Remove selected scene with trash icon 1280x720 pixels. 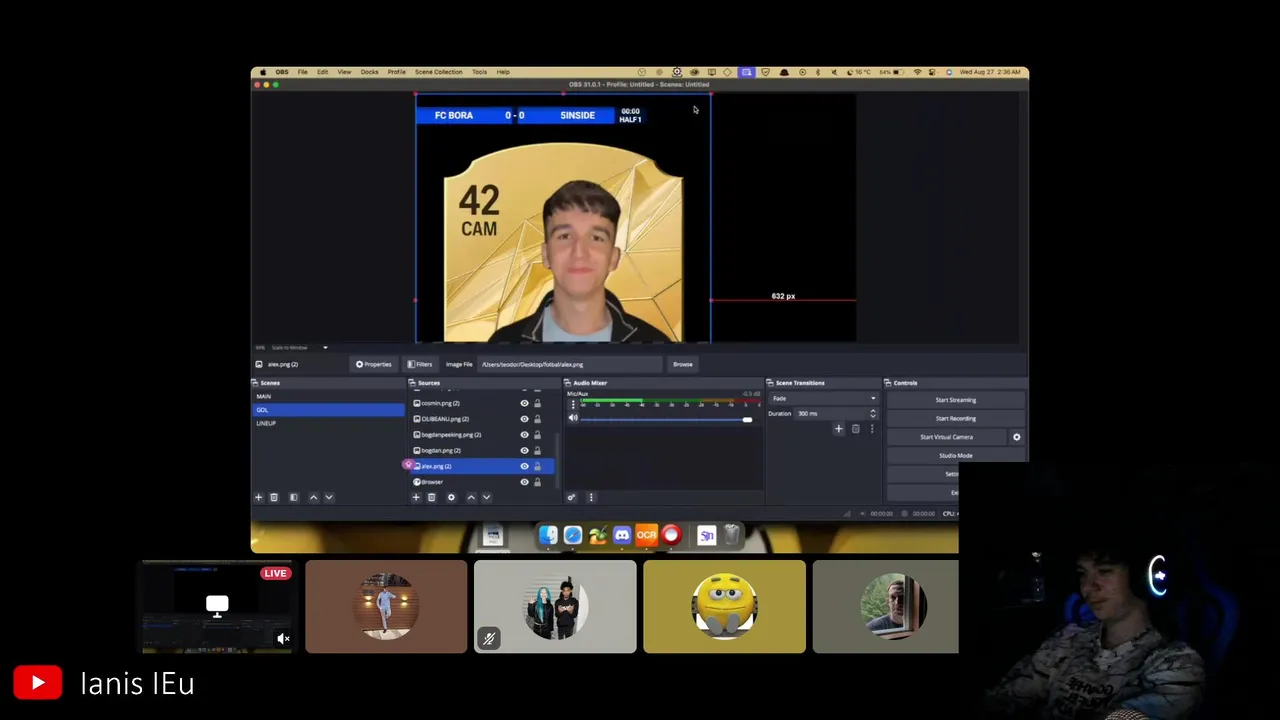tap(274, 497)
